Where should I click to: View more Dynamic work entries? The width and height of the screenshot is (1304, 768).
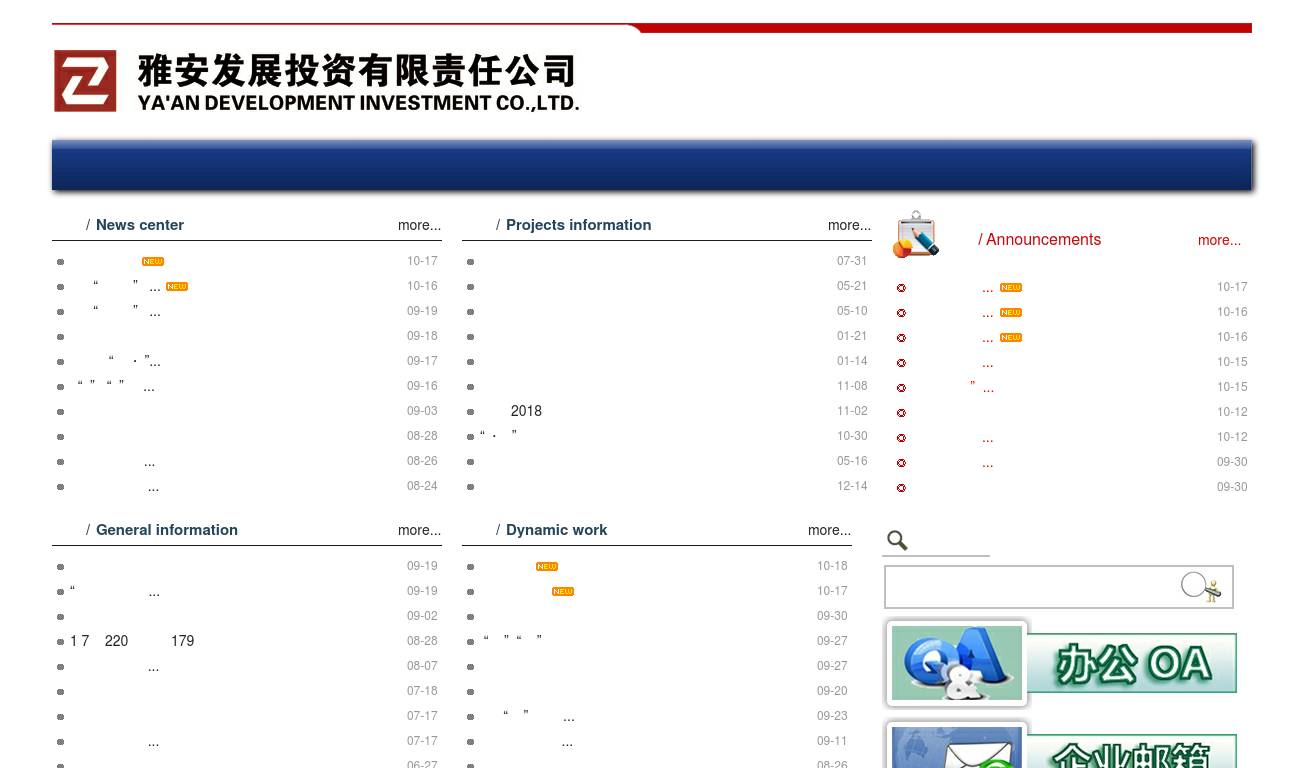click(829, 531)
